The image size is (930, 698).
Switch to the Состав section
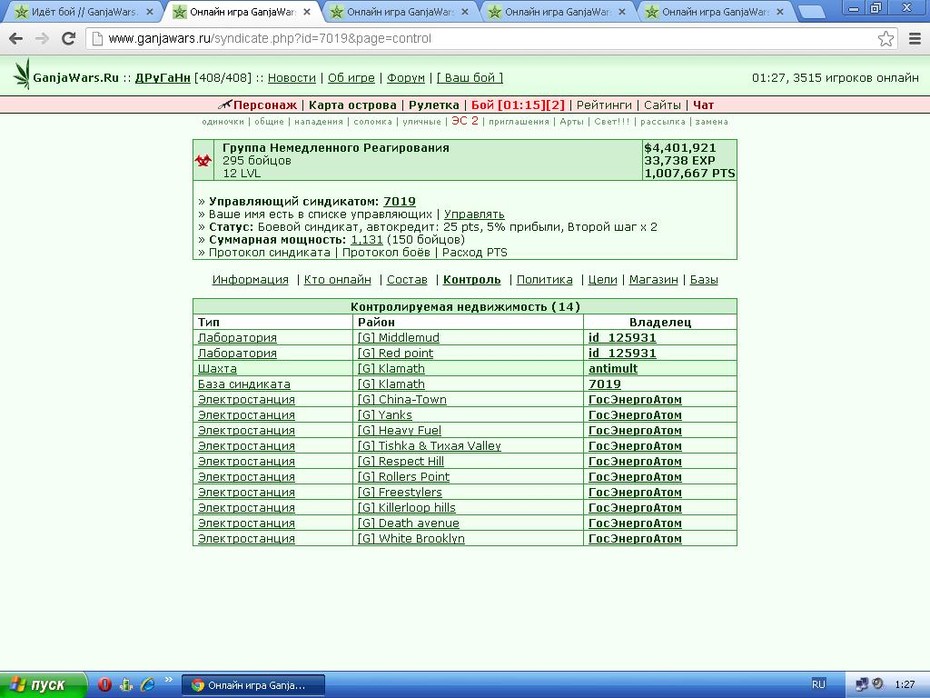click(407, 279)
